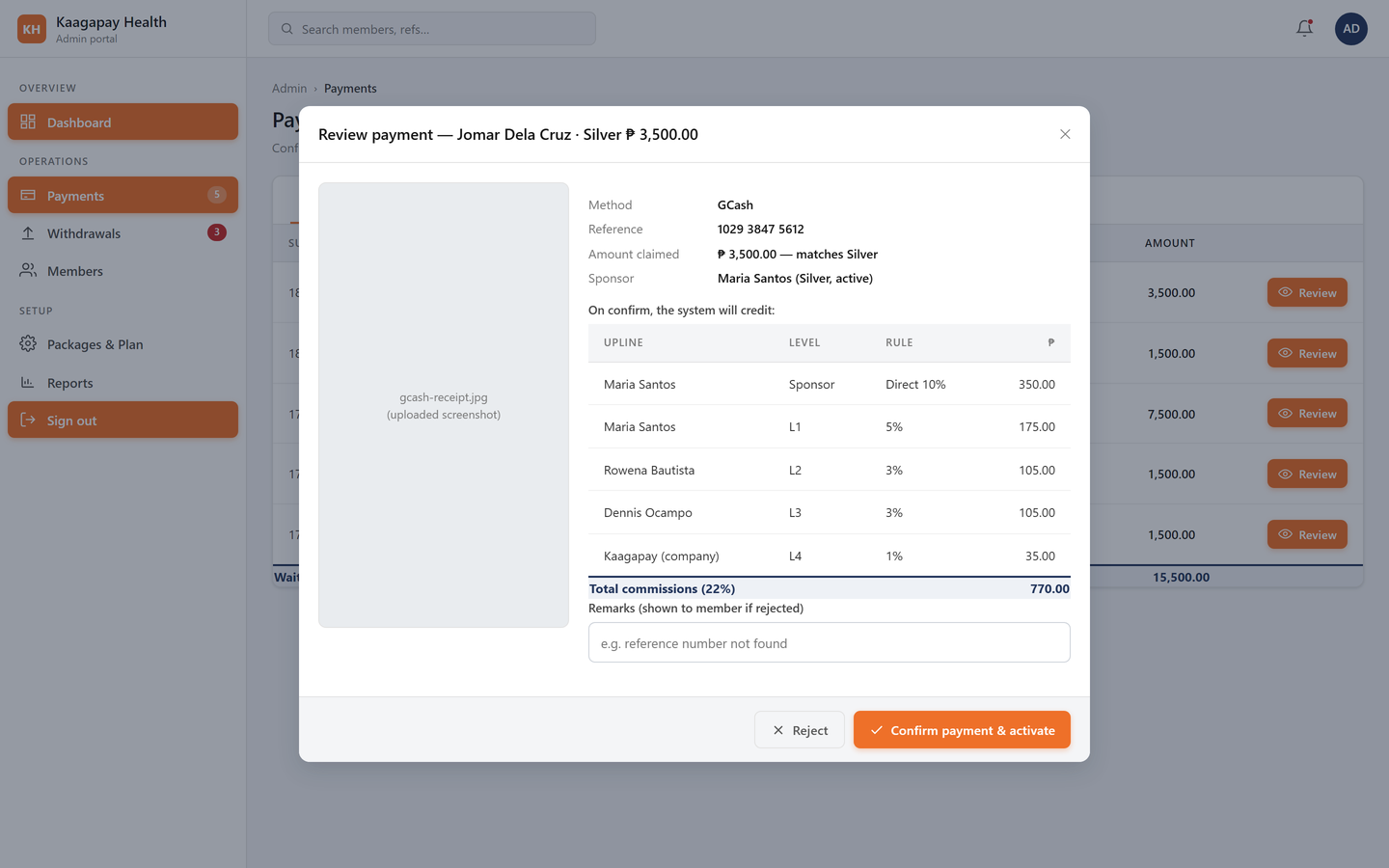Click the Sign out arrow icon
The width and height of the screenshot is (1389, 868).
click(x=28, y=420)
